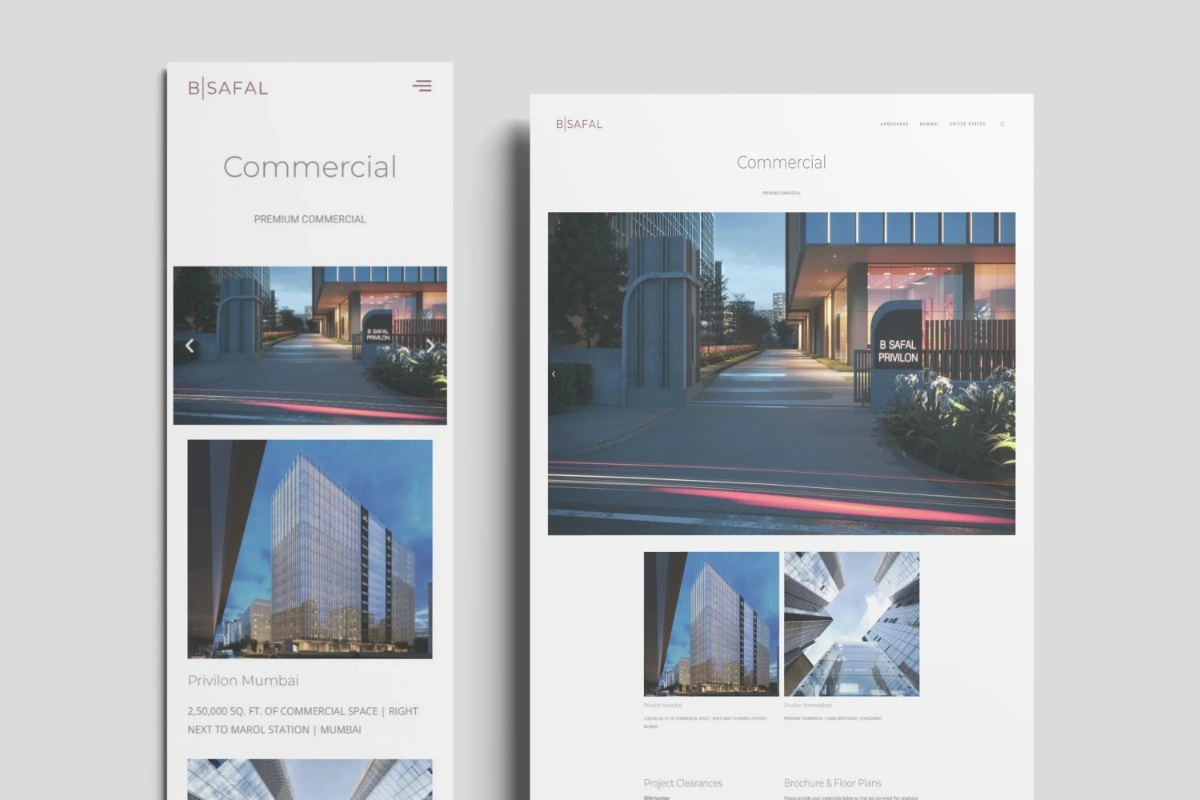Open the small hamburger menu in desktop header
This screenshot has width=1200, height=800.
[x=1002, y=124]
